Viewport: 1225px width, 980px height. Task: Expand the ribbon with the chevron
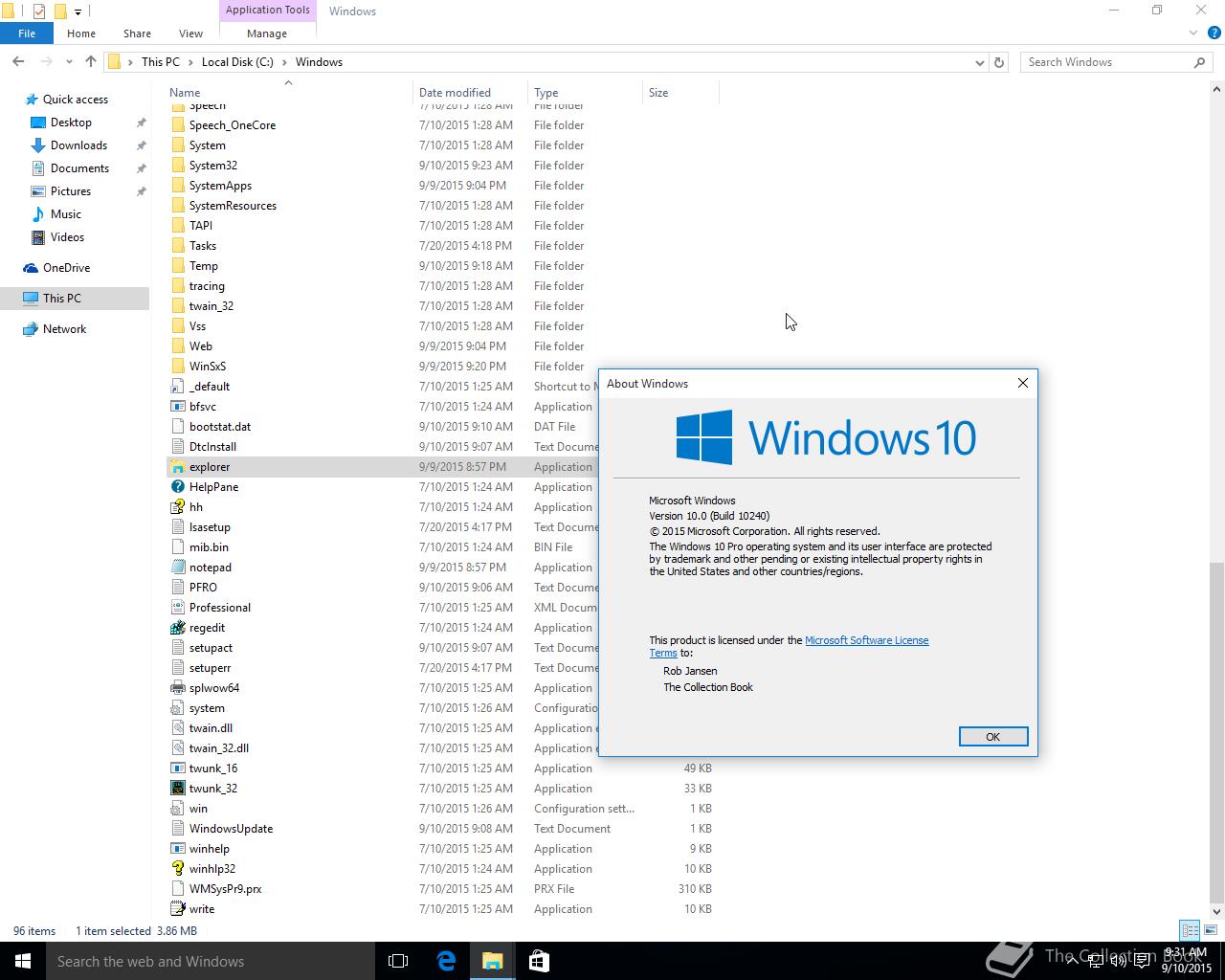1193,33
